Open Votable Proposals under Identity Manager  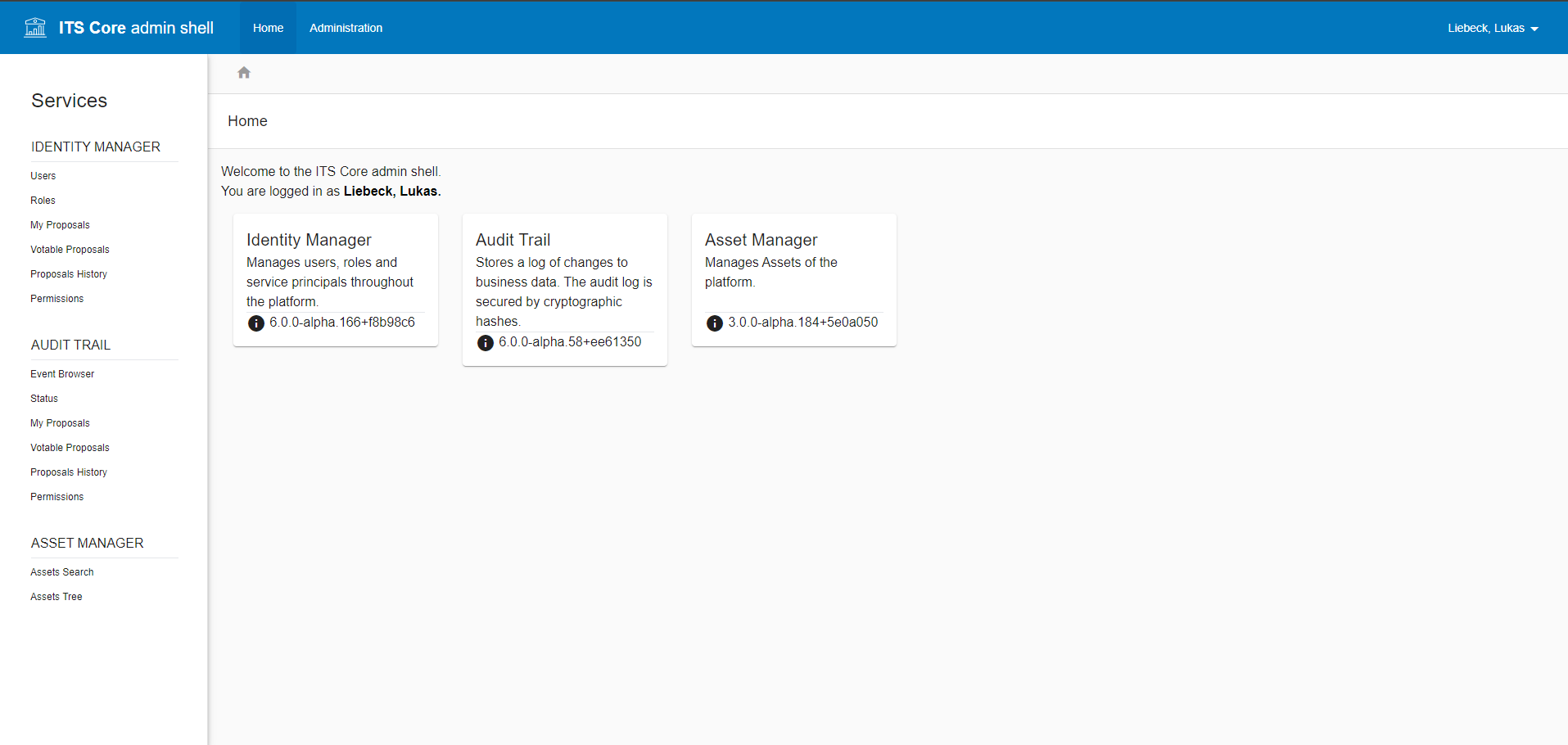70,250
